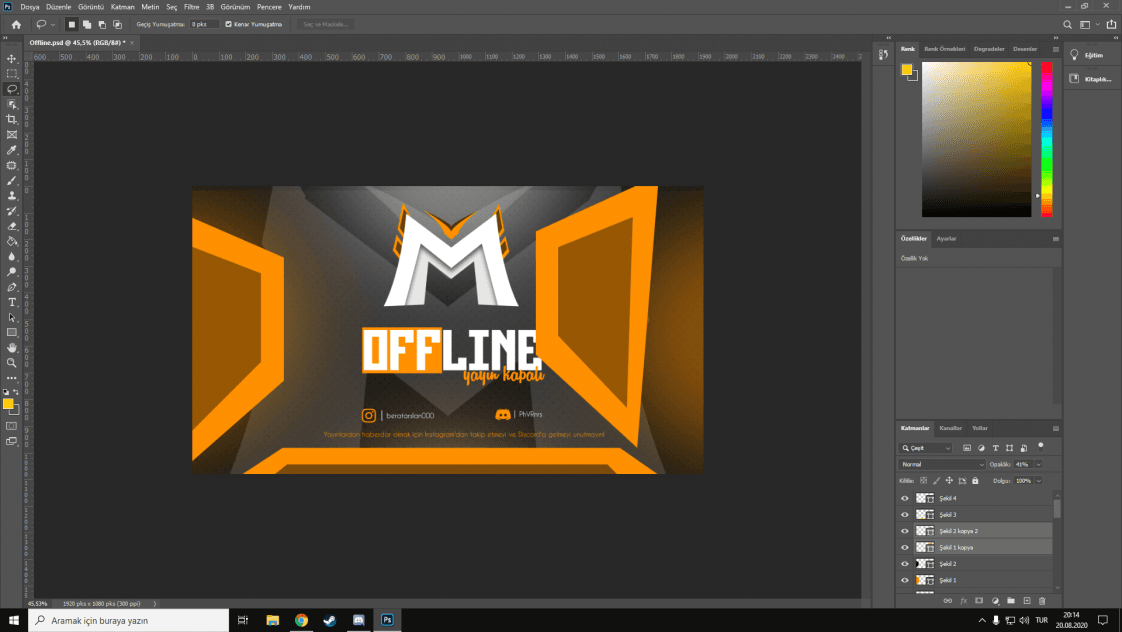
Task: Select the horizontal Type tool
Action: (11, 302)
